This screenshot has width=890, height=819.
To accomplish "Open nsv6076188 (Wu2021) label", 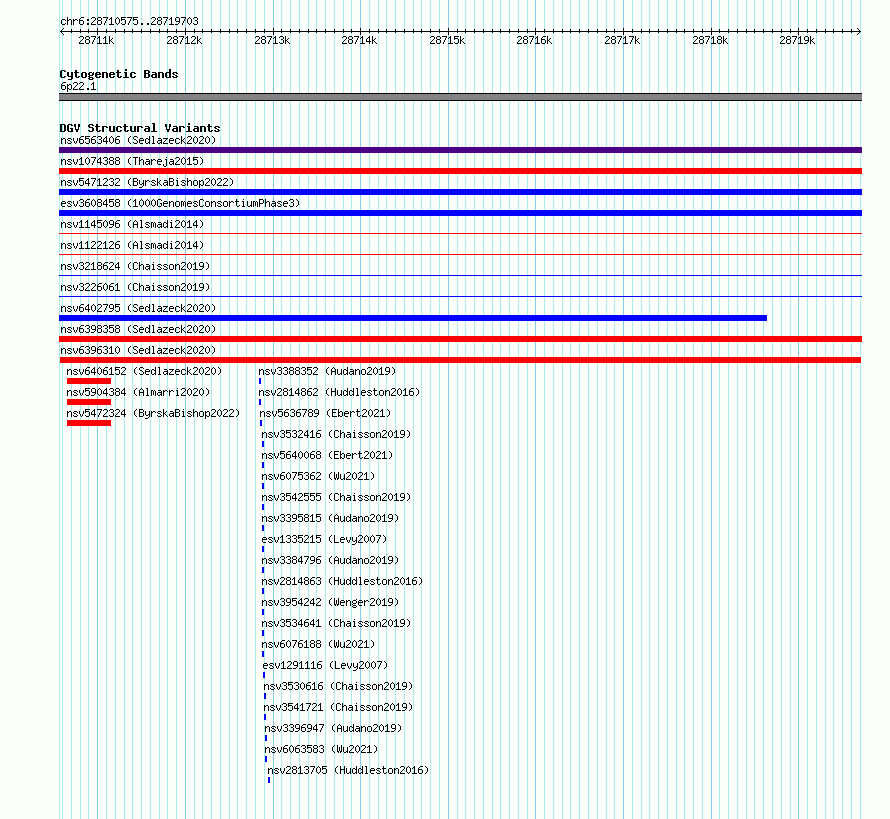I will coord(318,644).
